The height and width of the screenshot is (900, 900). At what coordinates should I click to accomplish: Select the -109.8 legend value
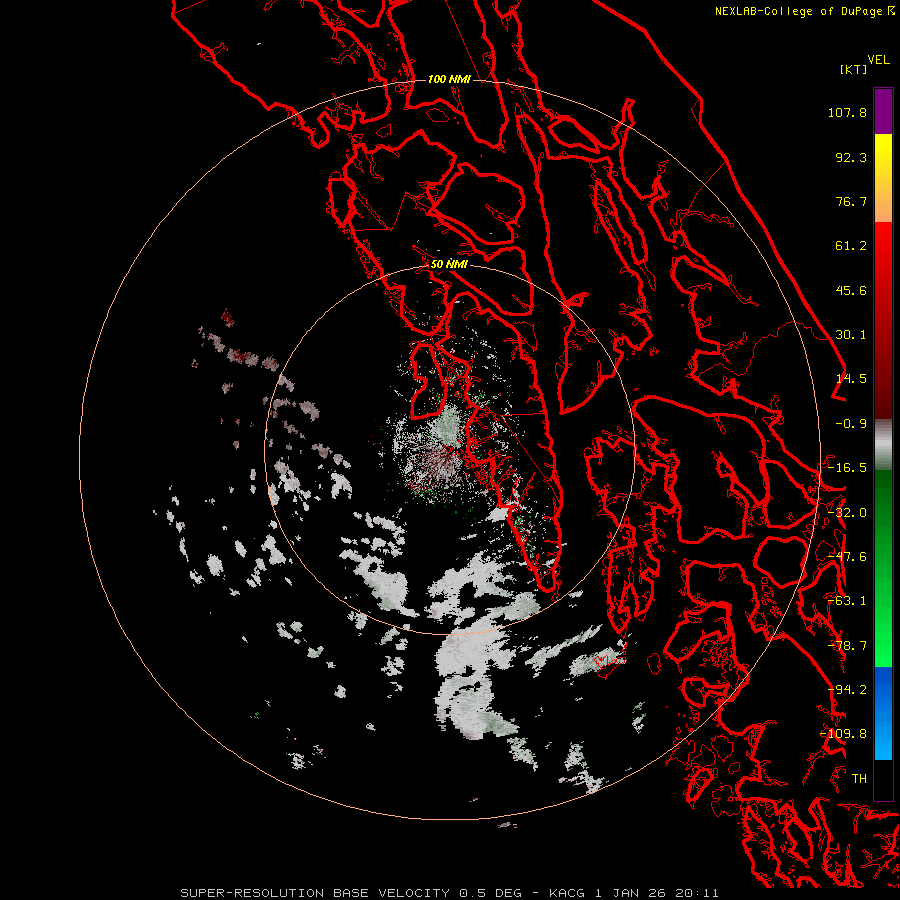coord(844,734)
